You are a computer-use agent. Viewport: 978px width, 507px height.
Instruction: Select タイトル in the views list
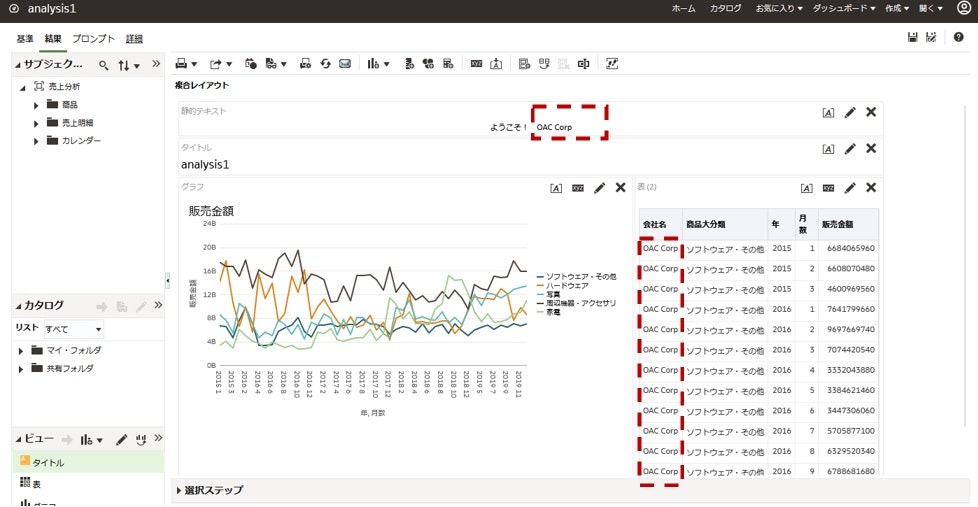tap(87, 462)
